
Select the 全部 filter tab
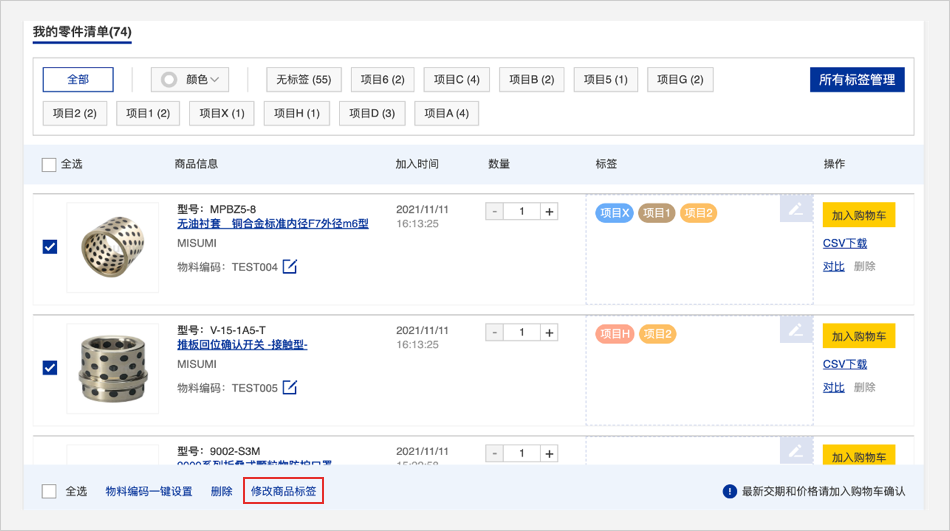click(78, 80)
